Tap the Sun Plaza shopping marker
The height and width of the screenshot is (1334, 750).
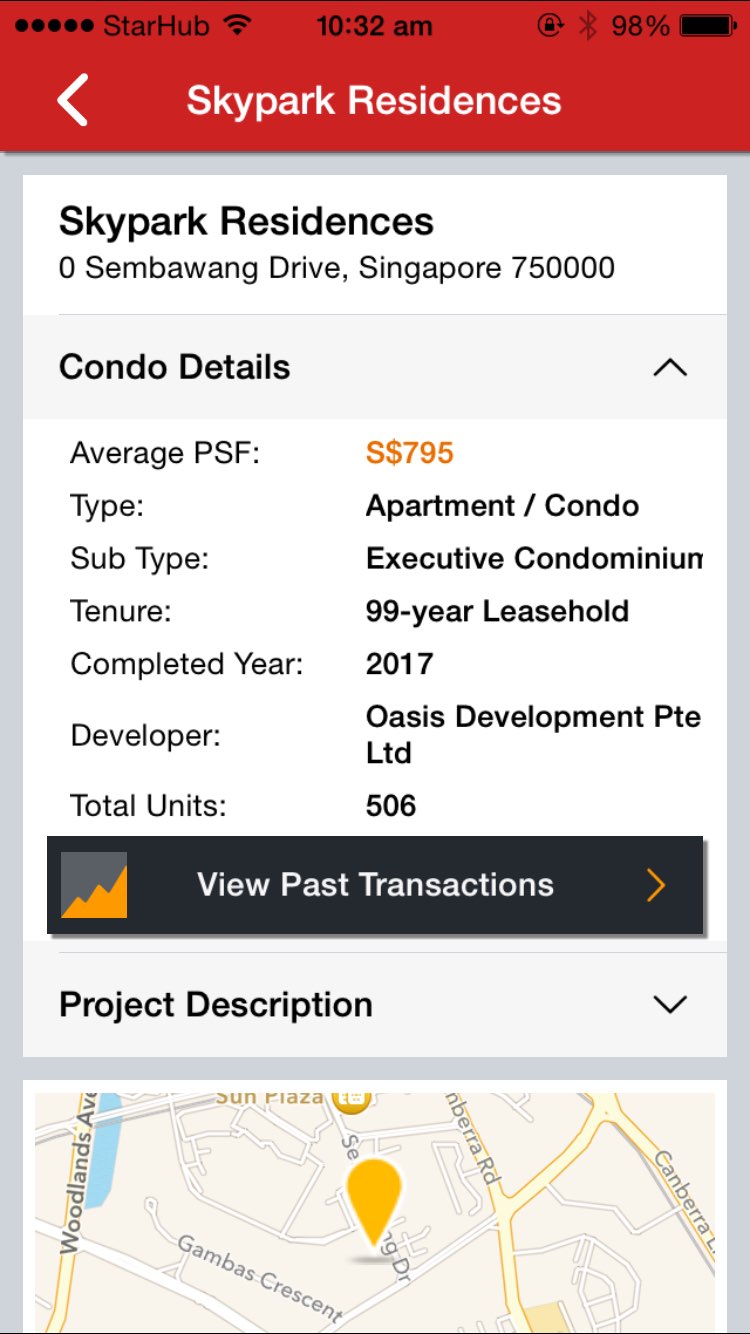pyautogui.click(x=350, y=1099)
